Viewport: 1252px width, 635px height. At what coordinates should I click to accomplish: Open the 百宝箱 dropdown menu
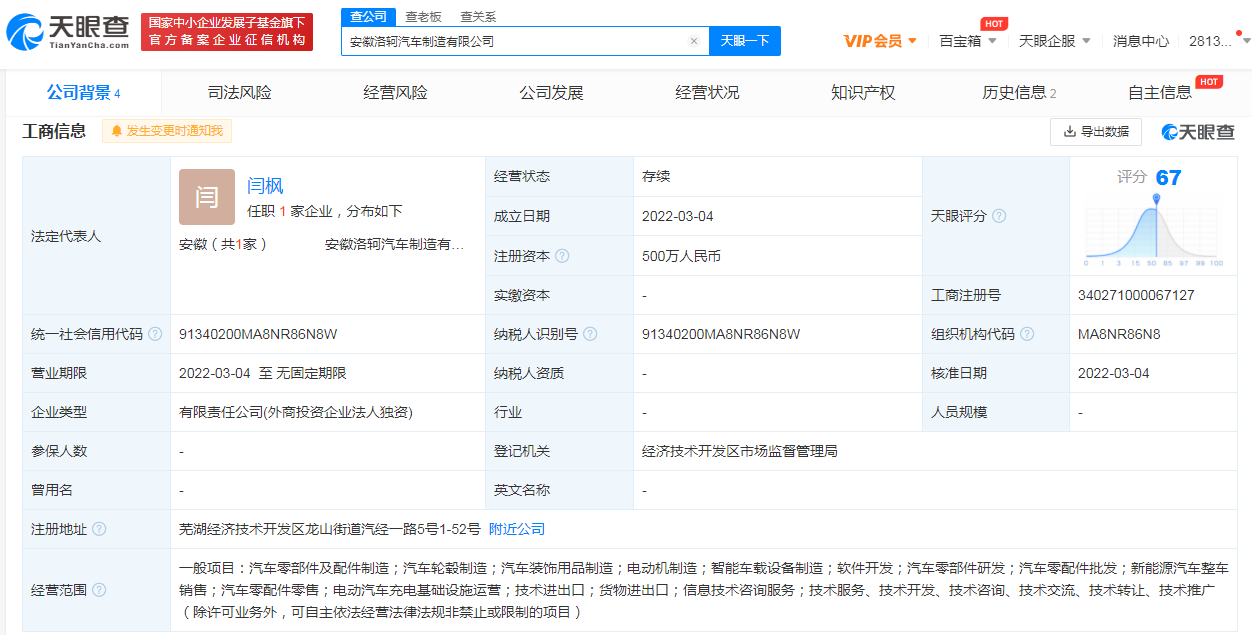tap(967, 41)
